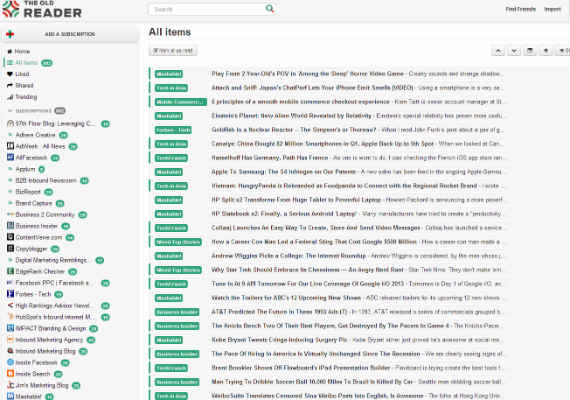Viewport: 570px width, 400px height.
Task: Open Inbound Marketing Agency feed
Action: (49, 340)
